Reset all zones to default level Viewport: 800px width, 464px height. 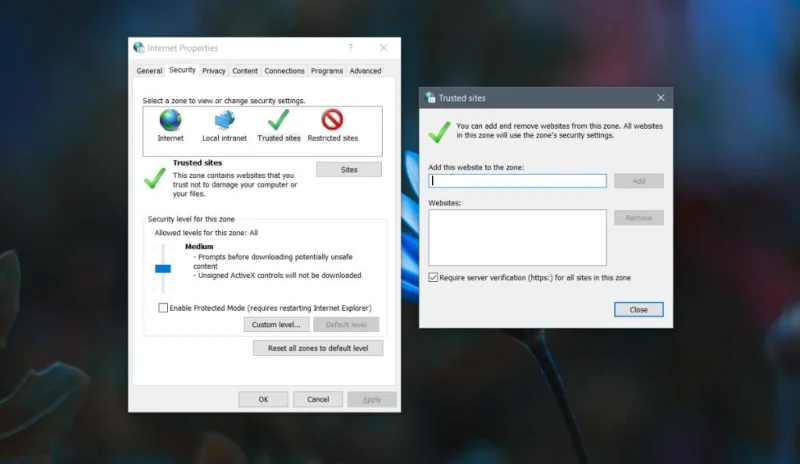(x=318, y=348)
